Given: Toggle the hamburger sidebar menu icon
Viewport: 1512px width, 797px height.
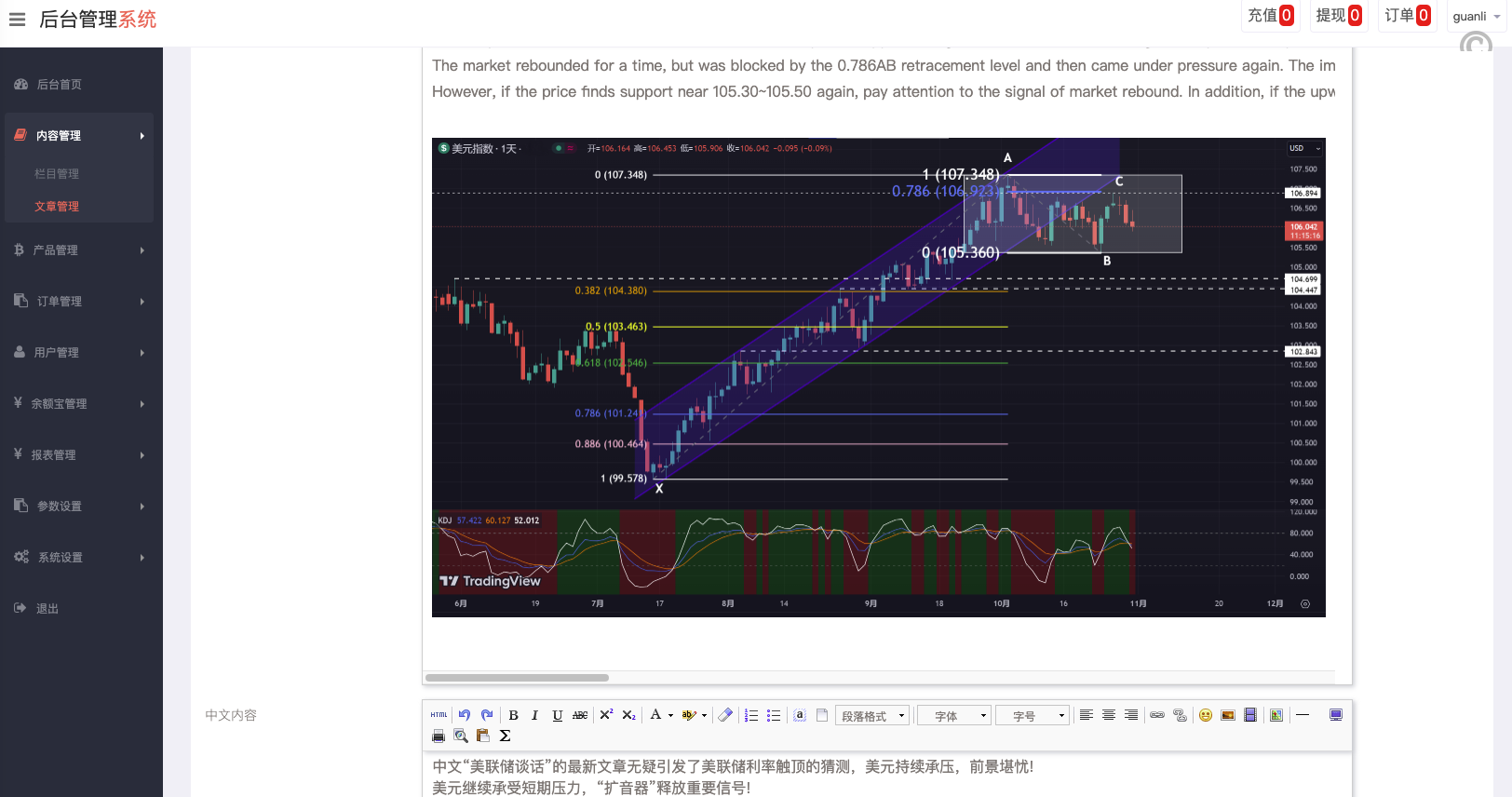Looking at the screenshot, I should coord(17,20).
